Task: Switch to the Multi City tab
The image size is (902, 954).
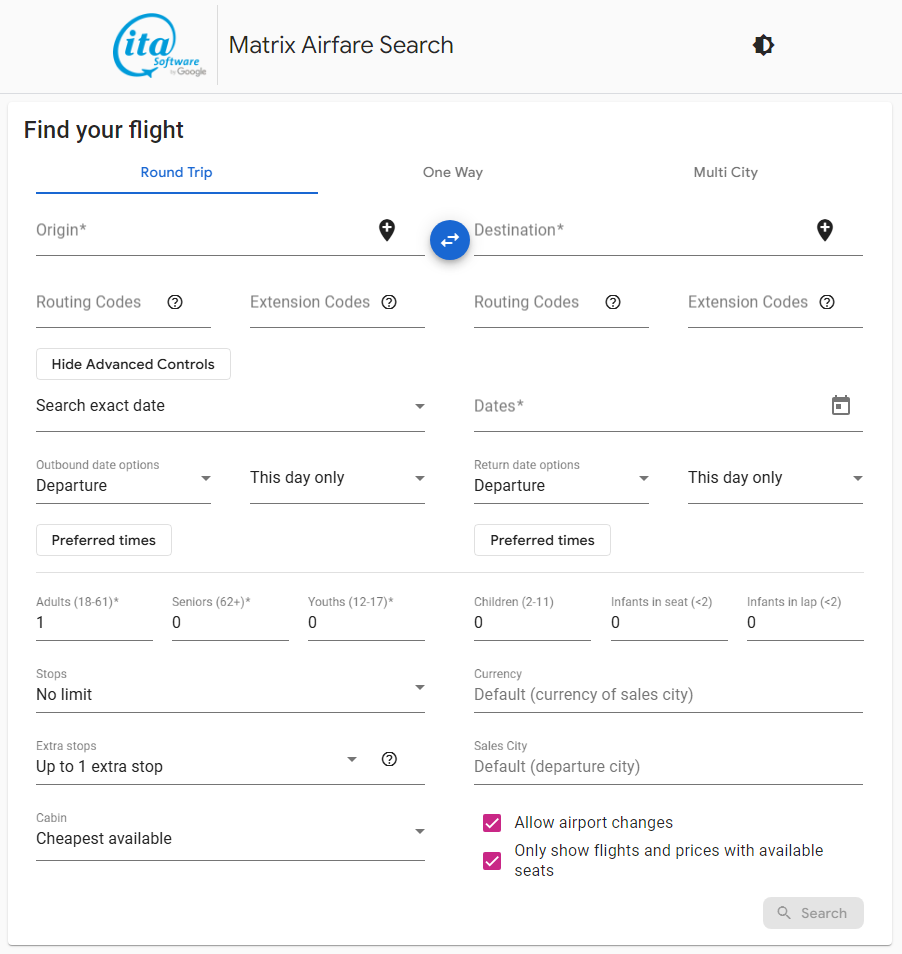Action: click(x=726, y=172)
